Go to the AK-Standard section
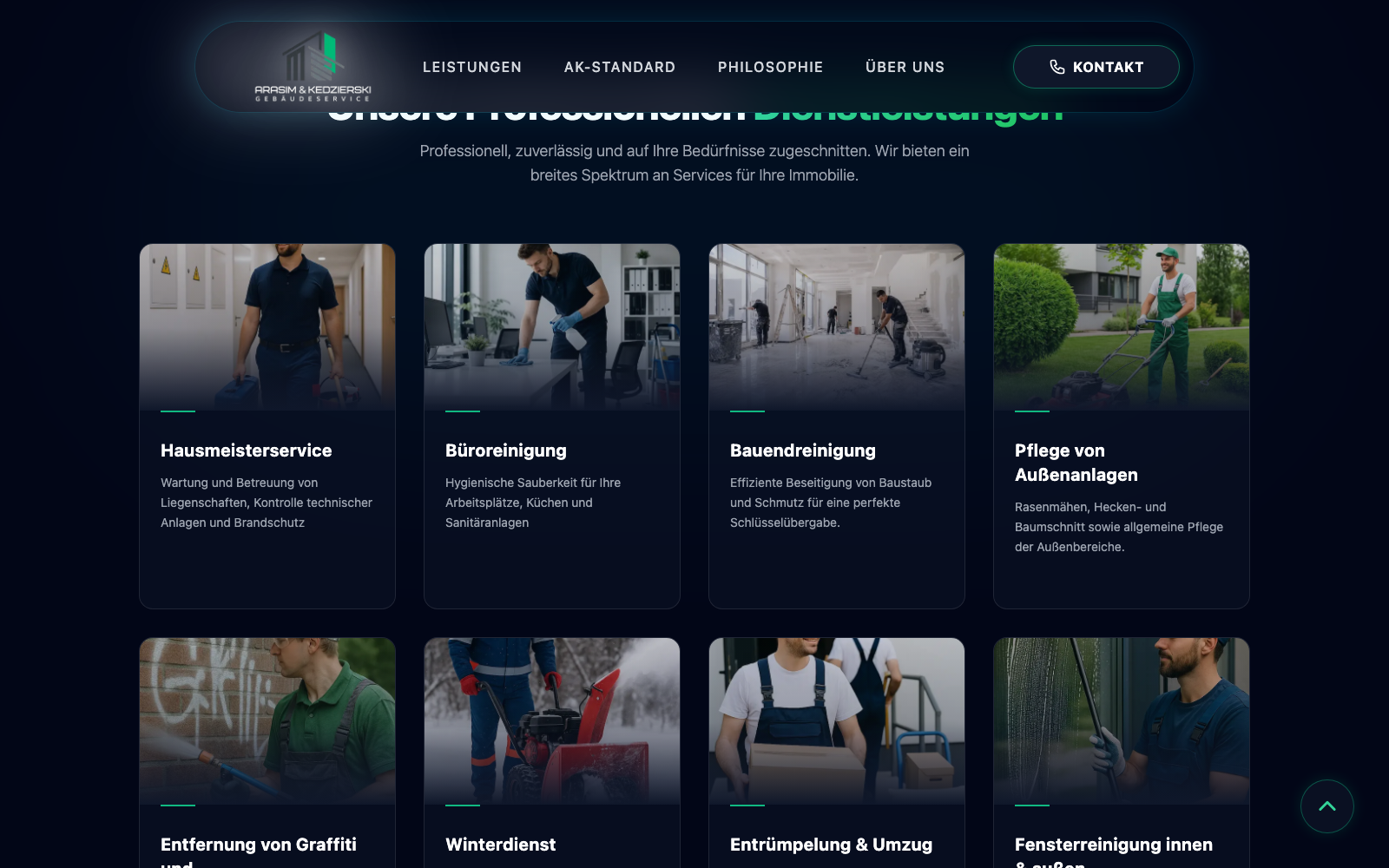Image resolution: width=1389 pixels, height=868 pixels. click(x=620, y=67)
